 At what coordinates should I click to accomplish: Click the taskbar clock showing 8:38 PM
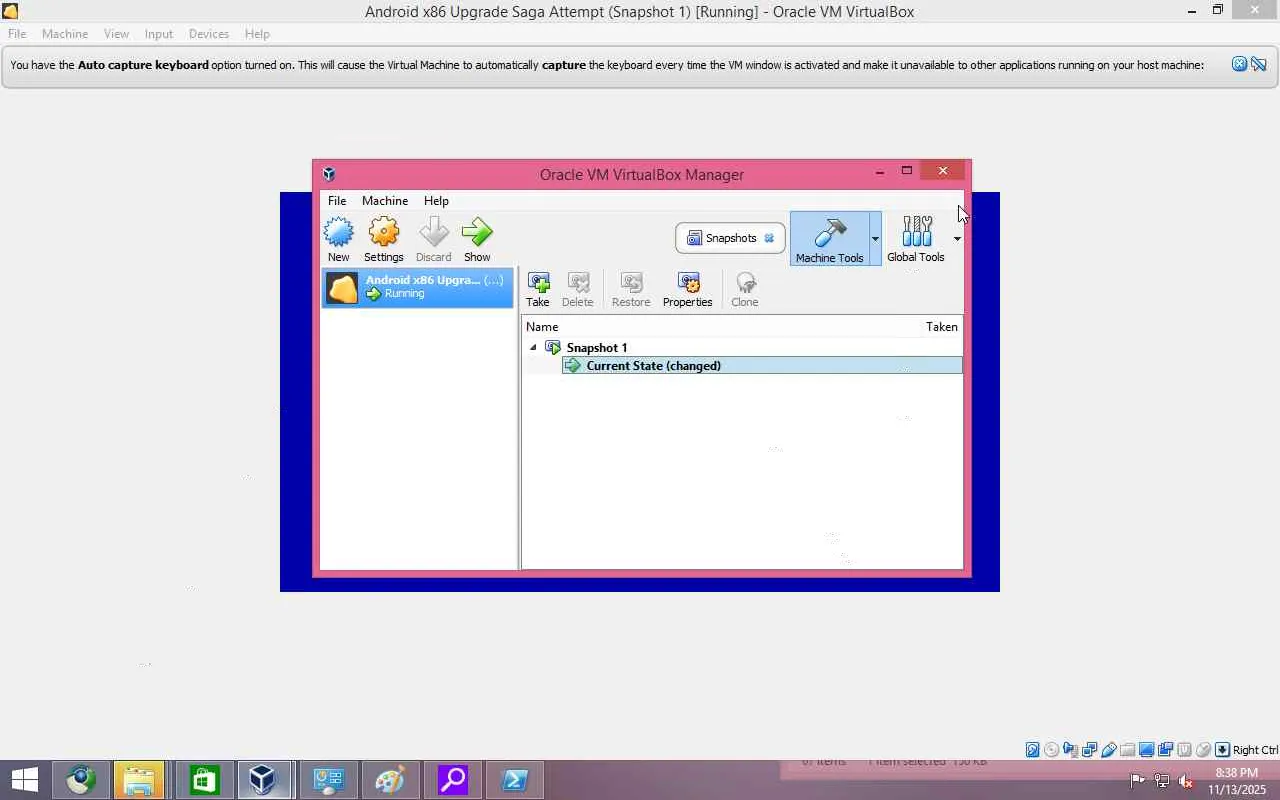tap(1237, 781)
